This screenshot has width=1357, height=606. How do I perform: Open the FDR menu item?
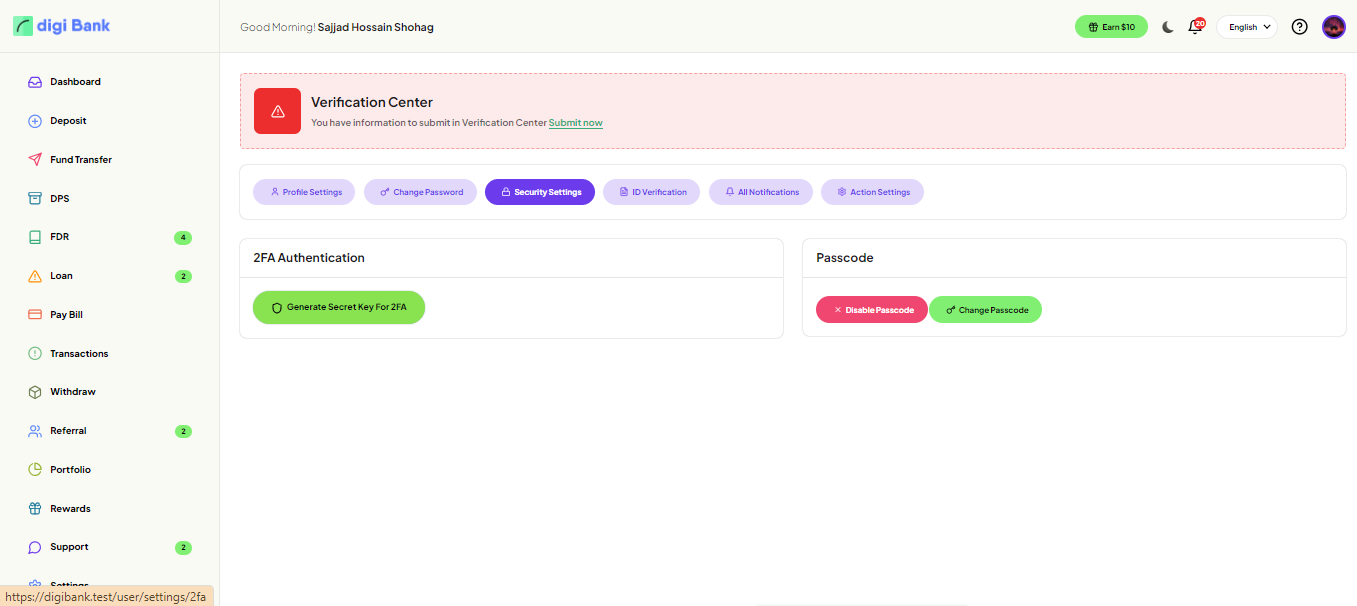[x=60, y=237]
